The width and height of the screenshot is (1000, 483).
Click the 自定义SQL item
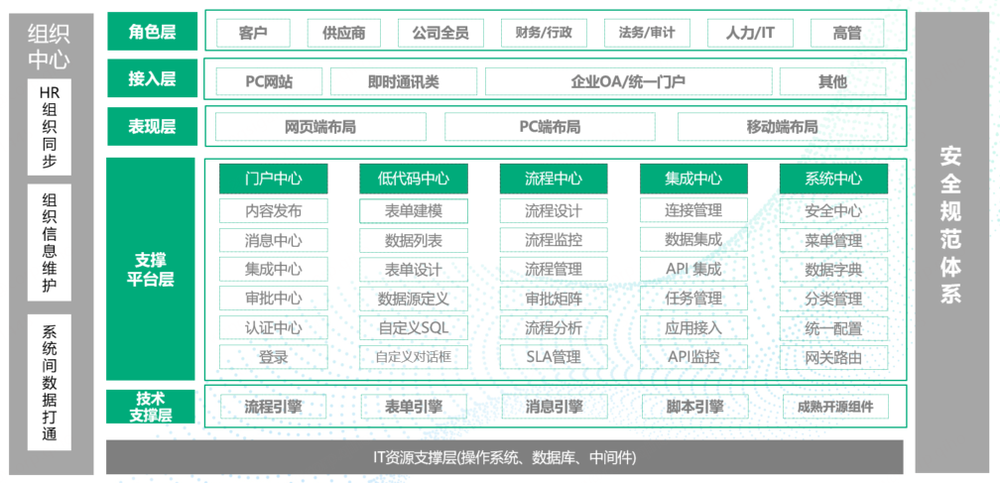pyautogui.click(x=413, y=328)
